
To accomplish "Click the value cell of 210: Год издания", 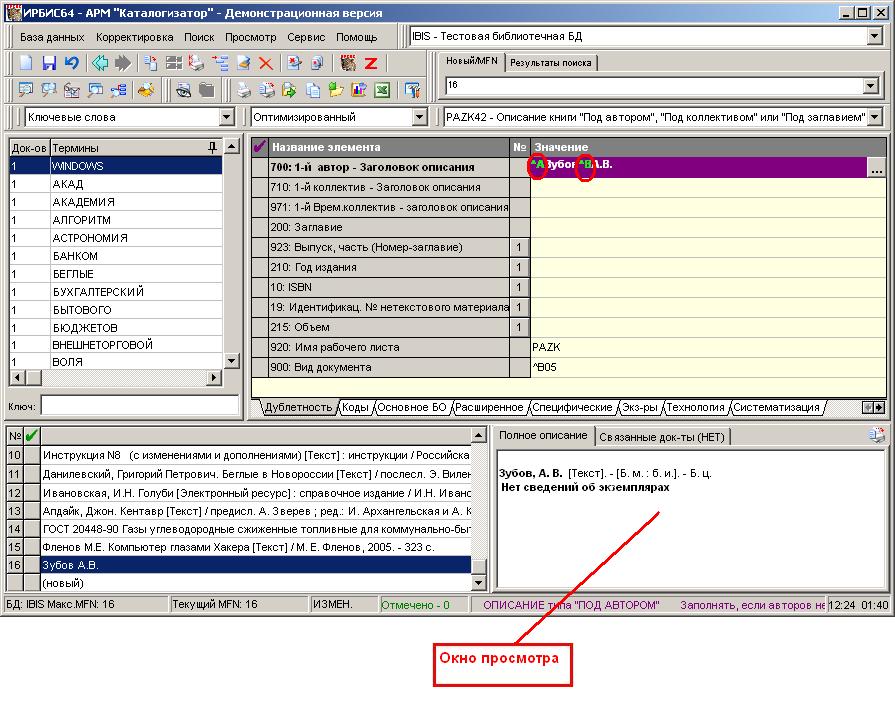I will [x=708, y=267].
